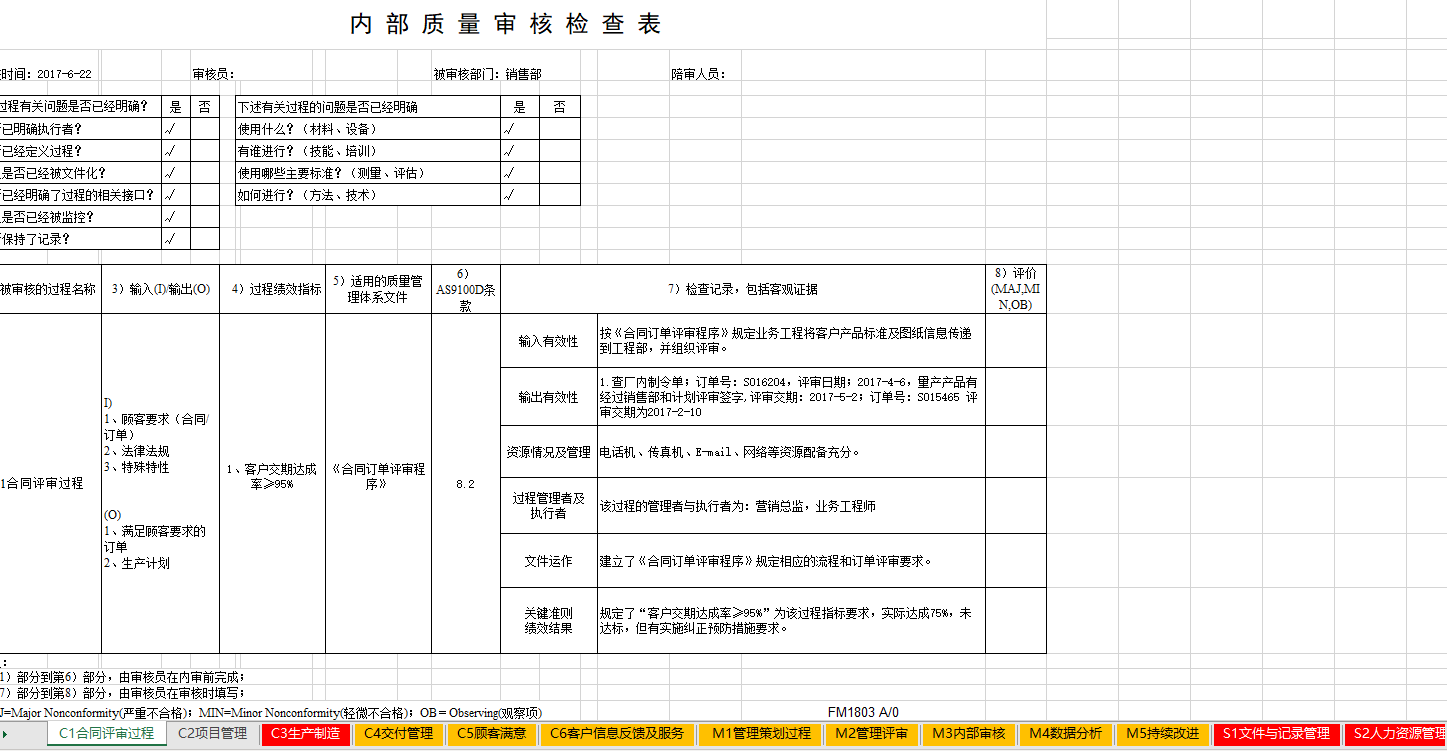Click the checkmark cell beside 使用哪些主要标准？

click(519, 173)
